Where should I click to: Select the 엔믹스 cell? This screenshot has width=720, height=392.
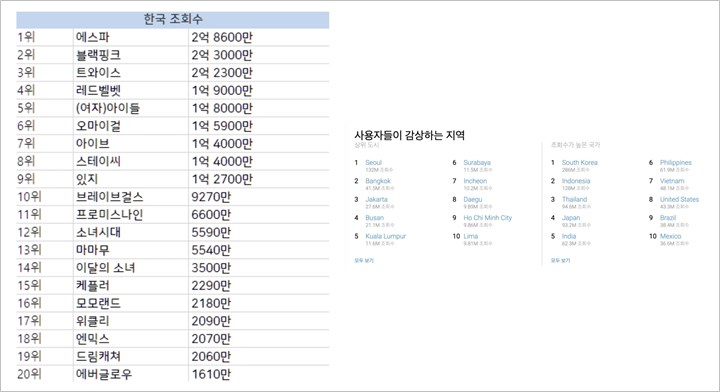click(x=131, y=339)
